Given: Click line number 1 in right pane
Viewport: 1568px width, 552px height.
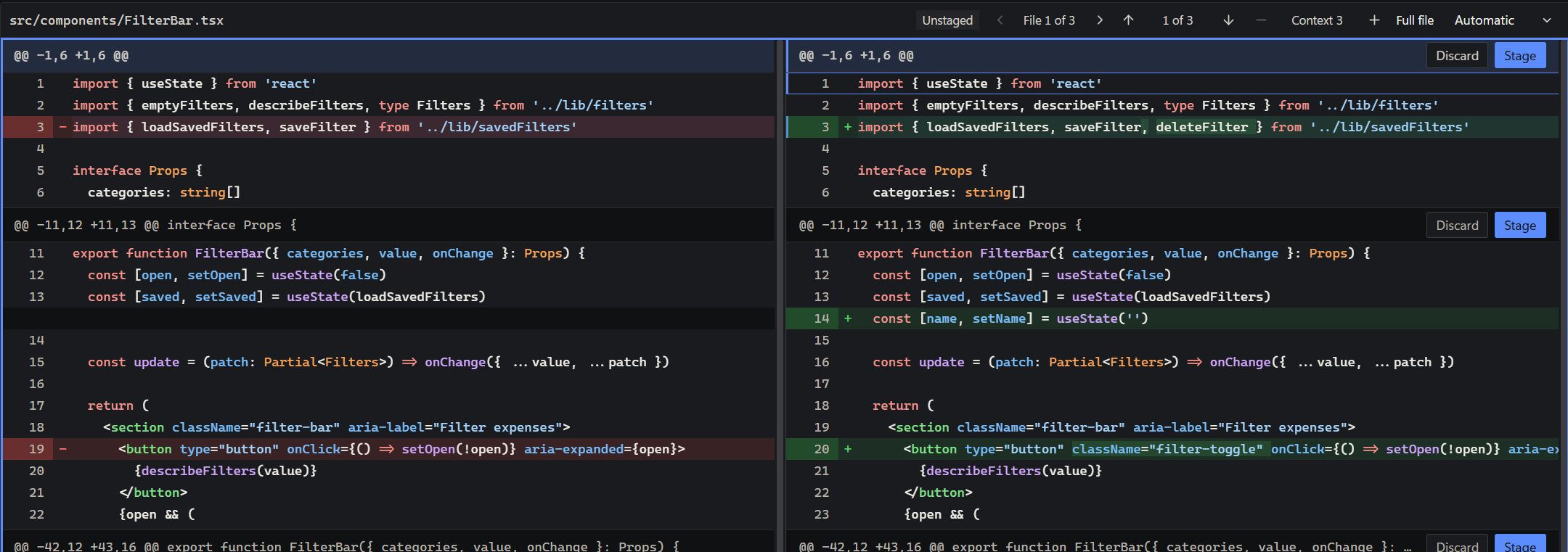Looking at the screenshot, I should tap(825, 83).
